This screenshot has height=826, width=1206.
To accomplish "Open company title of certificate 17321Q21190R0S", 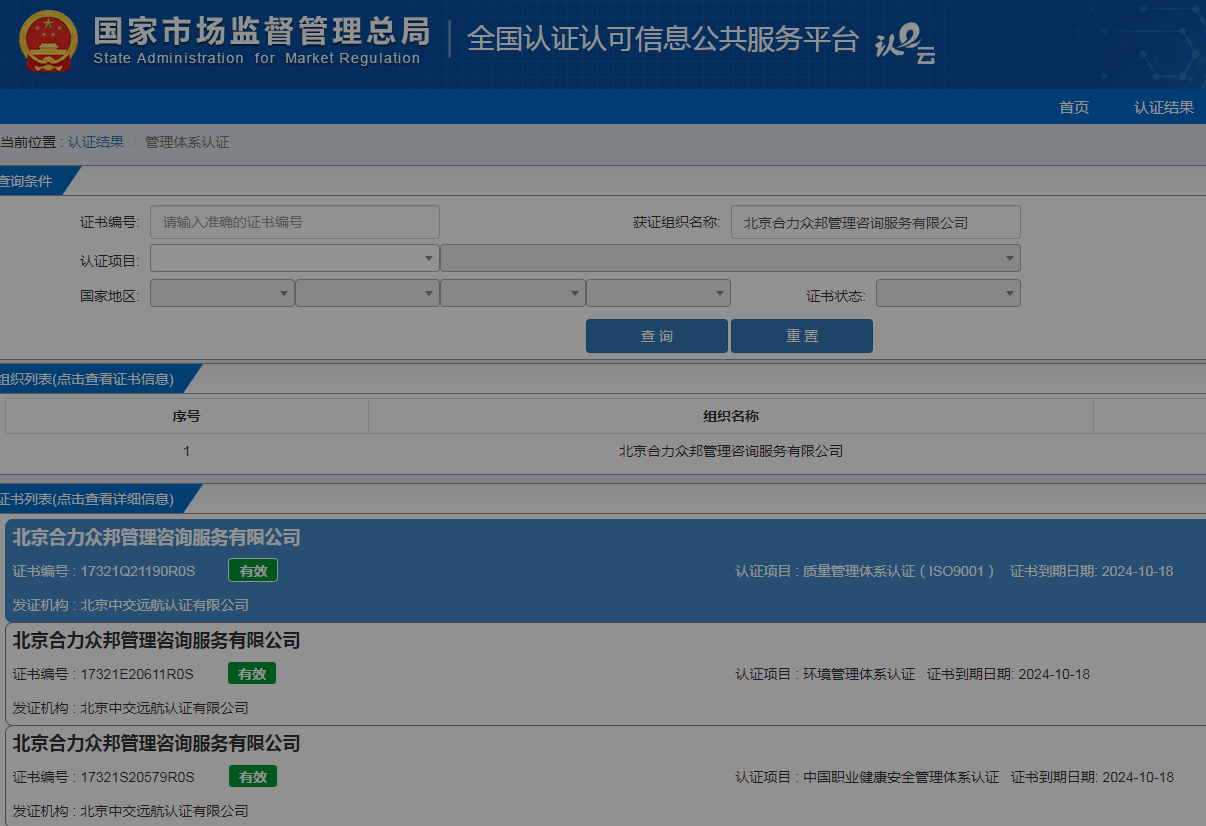I will click(157, 538).
